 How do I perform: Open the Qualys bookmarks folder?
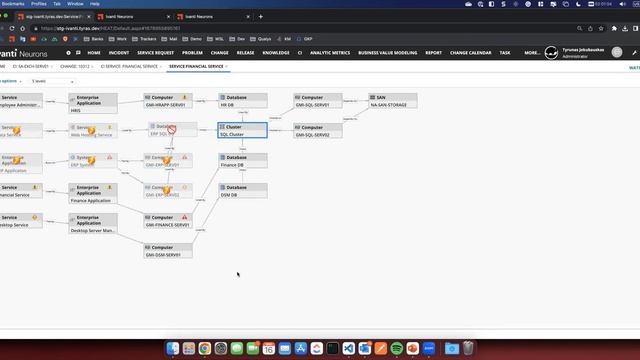point(260,39)
